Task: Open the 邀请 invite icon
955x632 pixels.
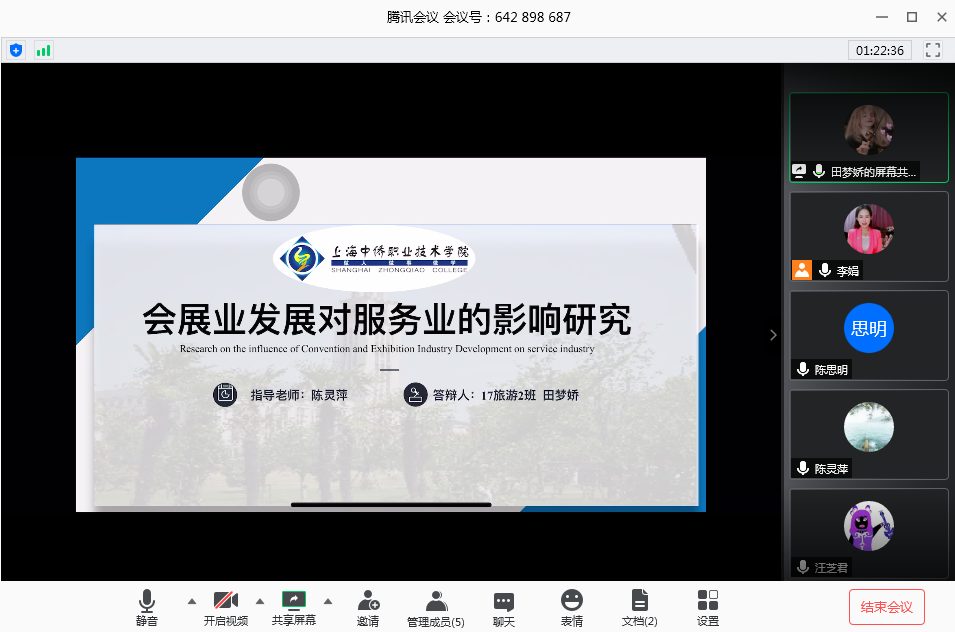Action: point(368,607)
